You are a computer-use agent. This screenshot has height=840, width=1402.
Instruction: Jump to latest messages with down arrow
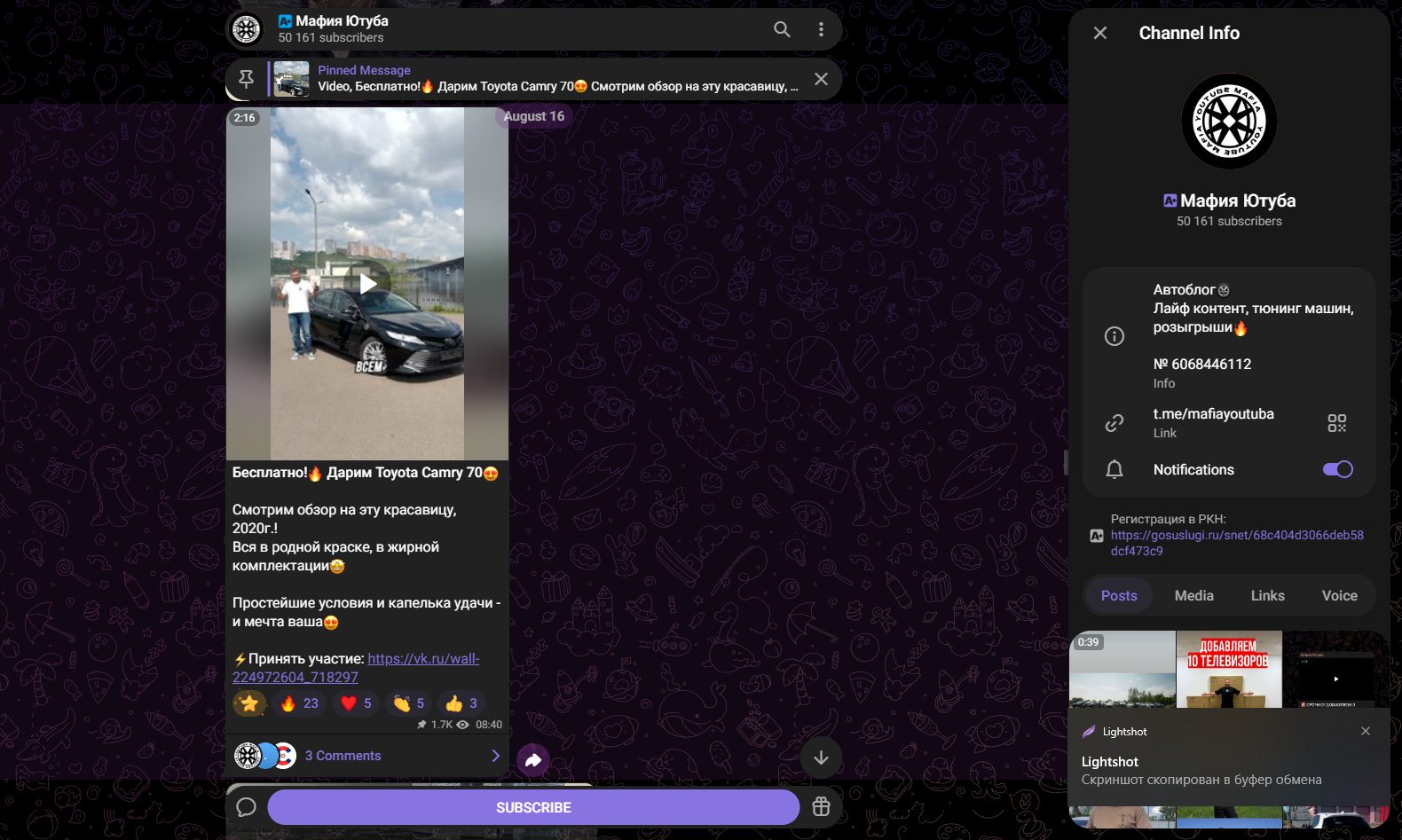point(821,757)
